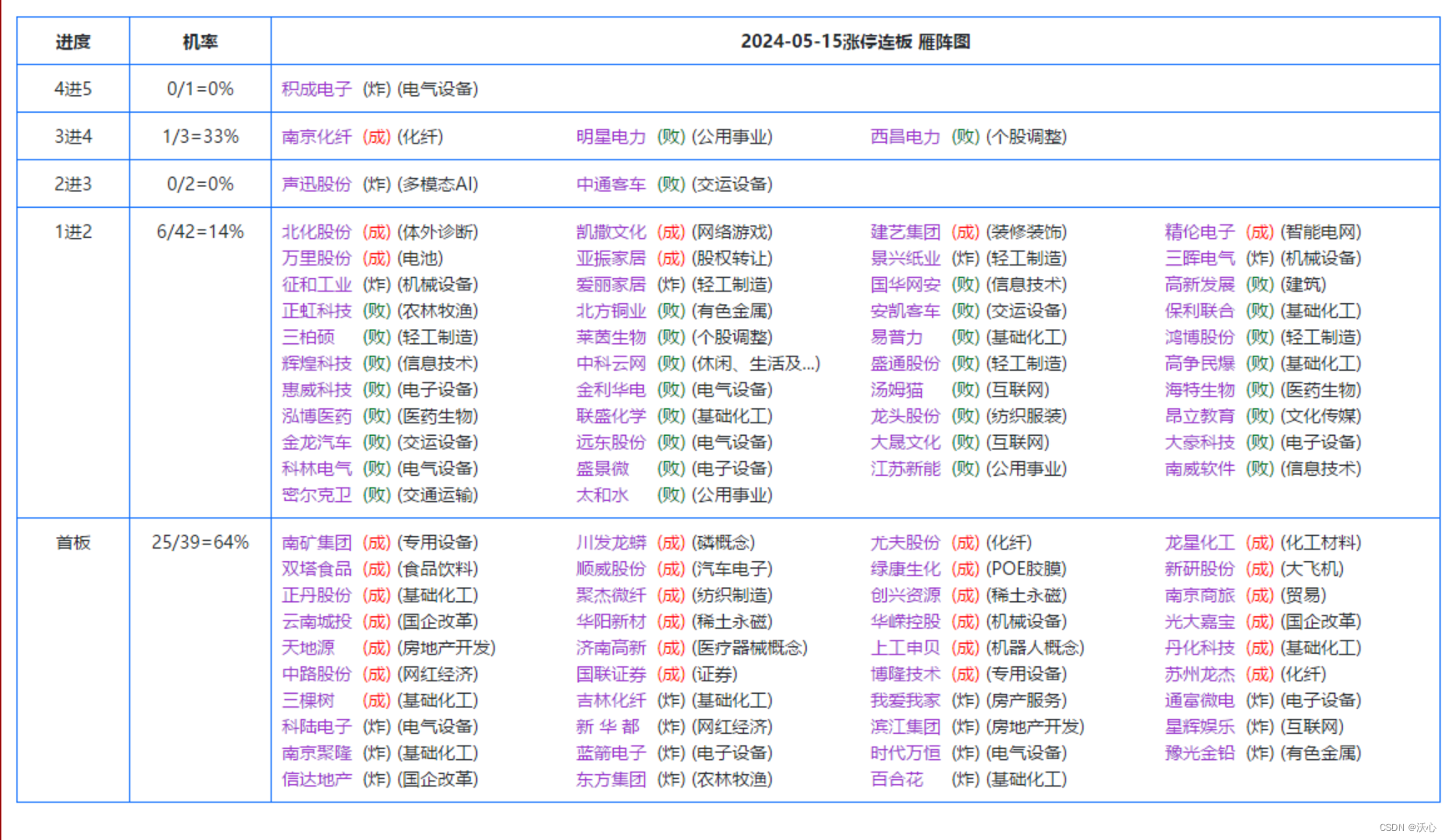The width and height of the screenshot is (1449, 840).
Task: Click 我爱我家 stock name
Action: tap(905, 700)
